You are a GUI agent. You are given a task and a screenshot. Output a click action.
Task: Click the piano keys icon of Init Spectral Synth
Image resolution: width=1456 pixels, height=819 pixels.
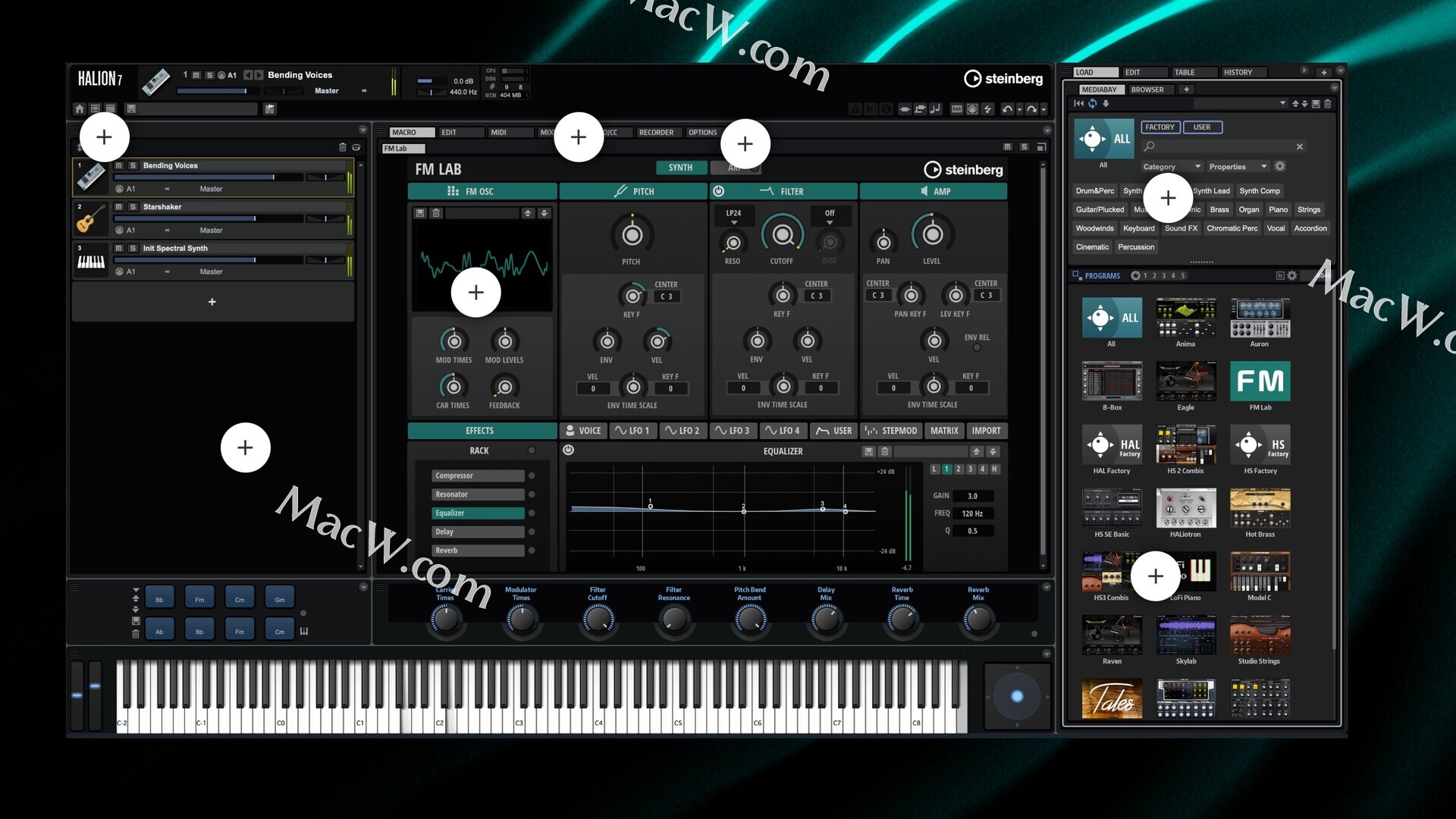91,260
